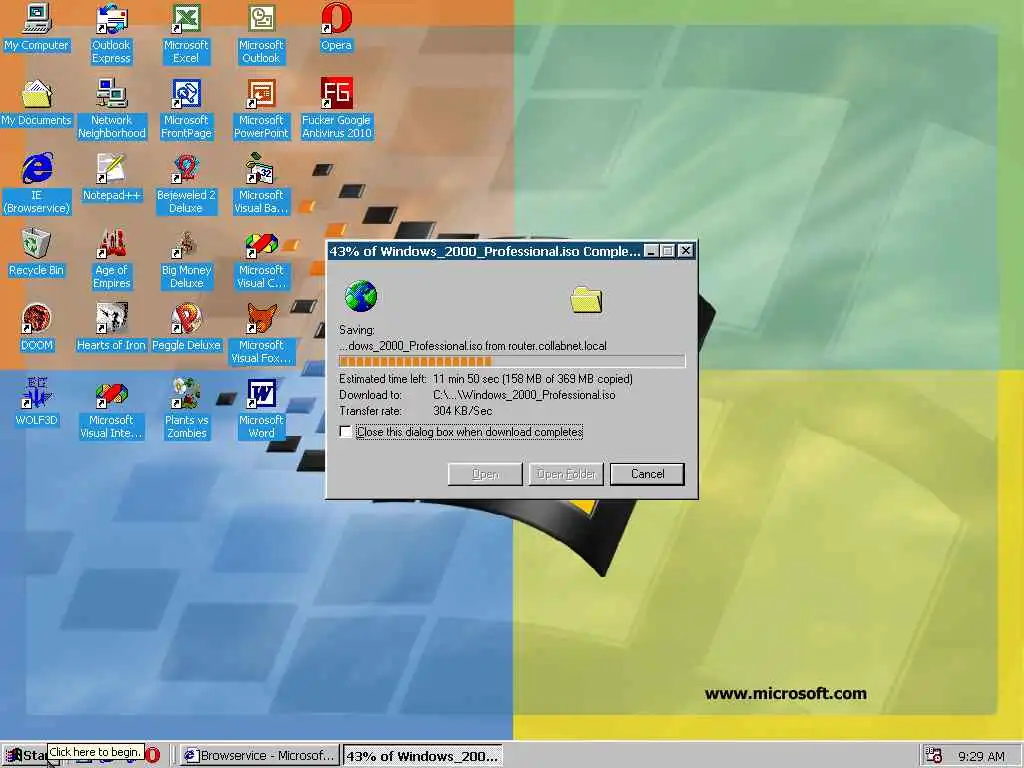The image size is (1024, 768).
Task: Click the download progress bar
Action: click(512, 362)
